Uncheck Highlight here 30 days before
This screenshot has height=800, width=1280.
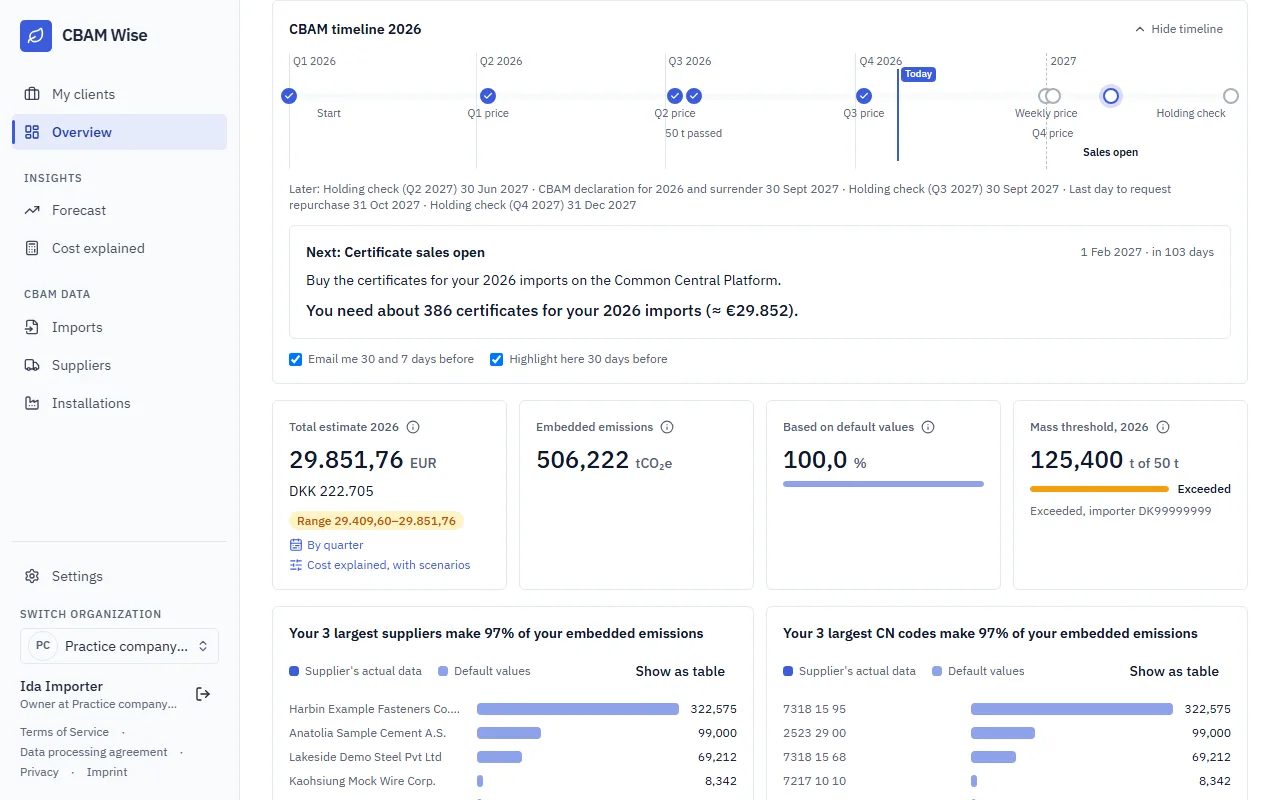click(x=497, y=359)
